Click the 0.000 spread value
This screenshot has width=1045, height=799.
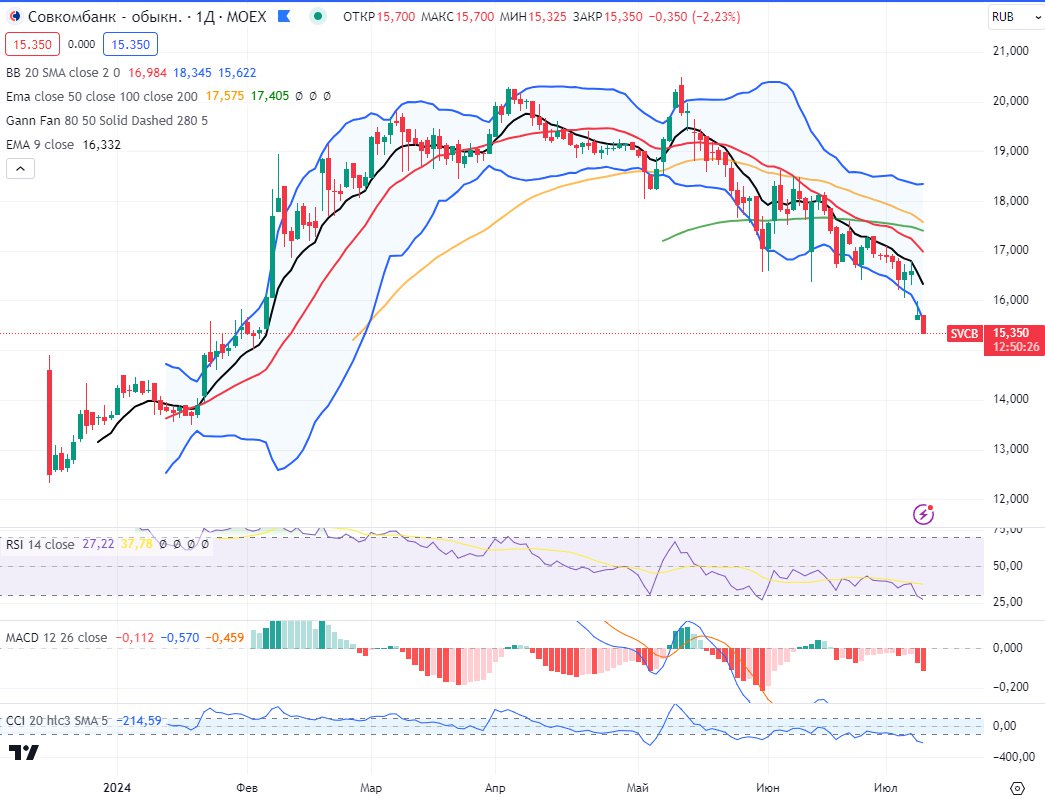81,45
